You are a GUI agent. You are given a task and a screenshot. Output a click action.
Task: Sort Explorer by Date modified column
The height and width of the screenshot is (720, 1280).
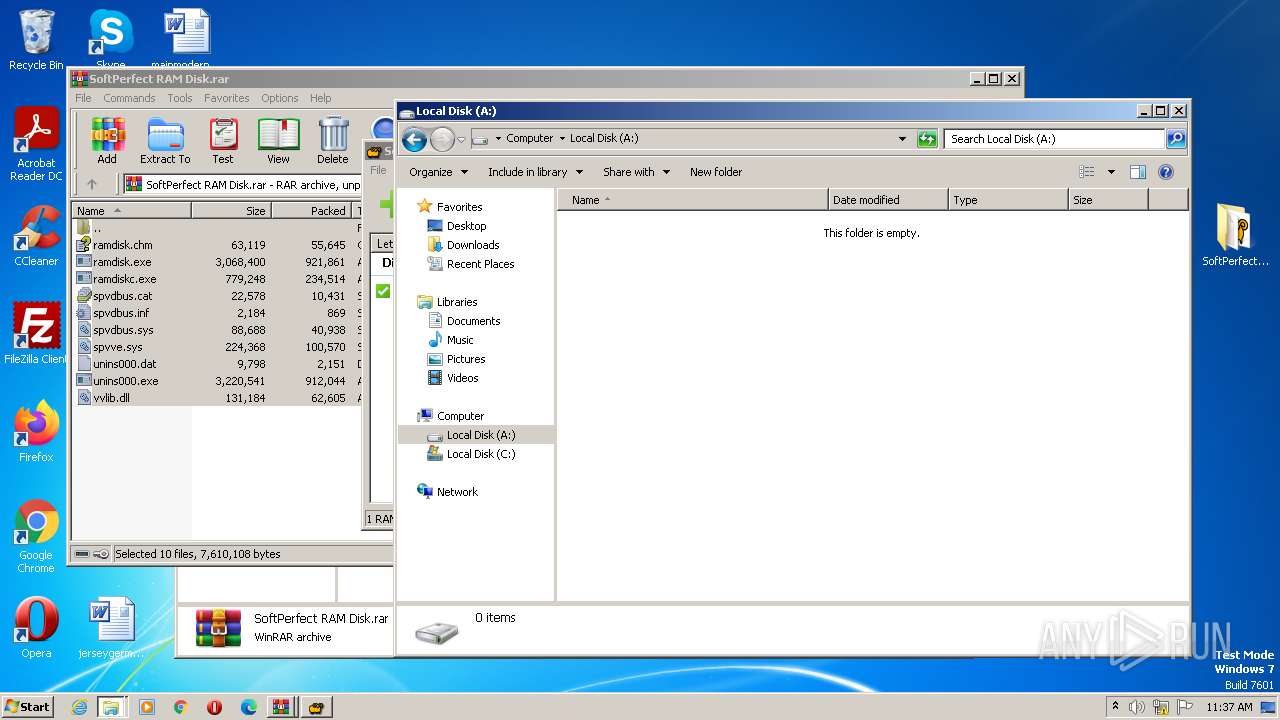pyautogui.click(x=888, y=200)
